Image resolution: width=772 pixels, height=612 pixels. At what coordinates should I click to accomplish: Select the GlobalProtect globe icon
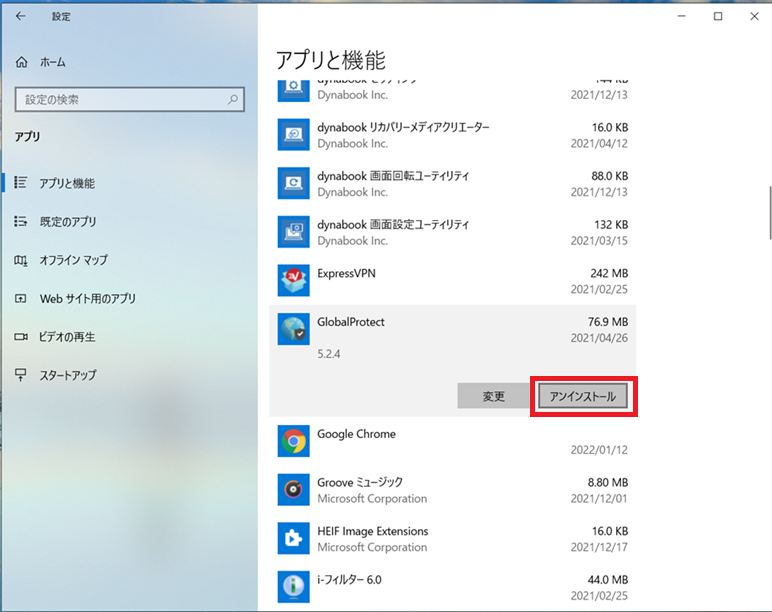(293, 331)
